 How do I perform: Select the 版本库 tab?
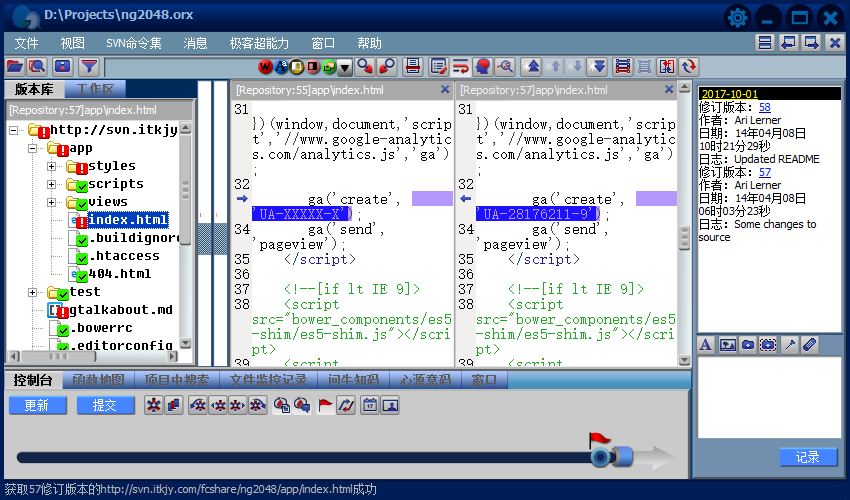pyautogui.click(x=34, y=89)
